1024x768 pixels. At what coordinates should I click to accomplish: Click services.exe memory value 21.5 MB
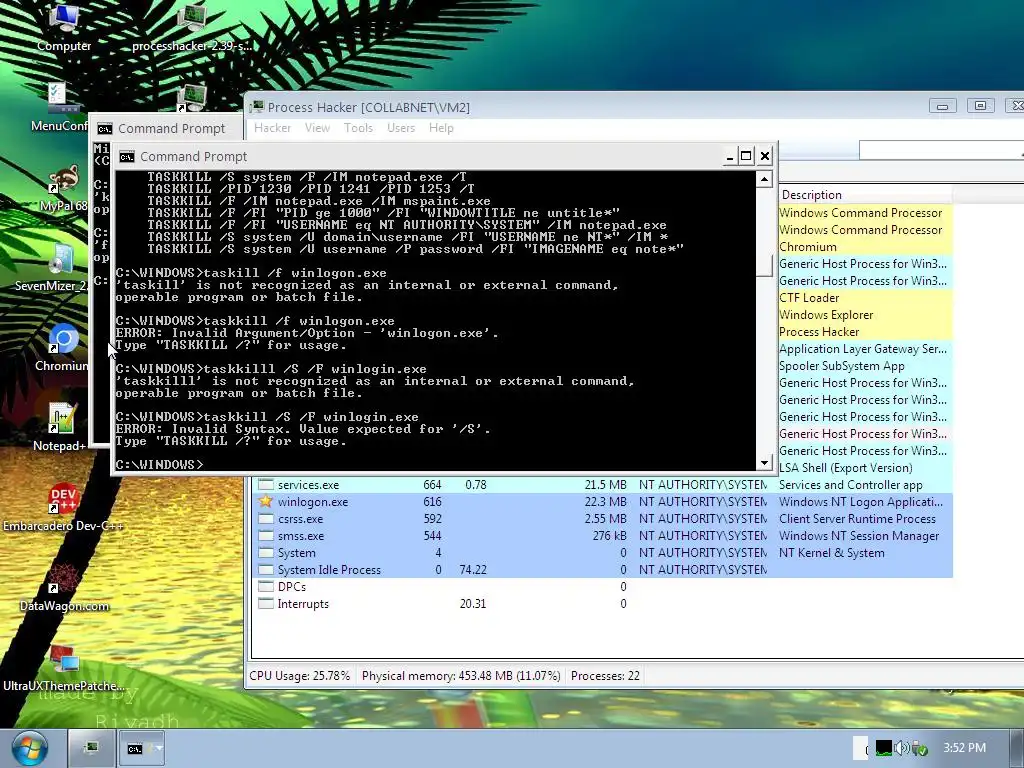[x=605, y=485]
